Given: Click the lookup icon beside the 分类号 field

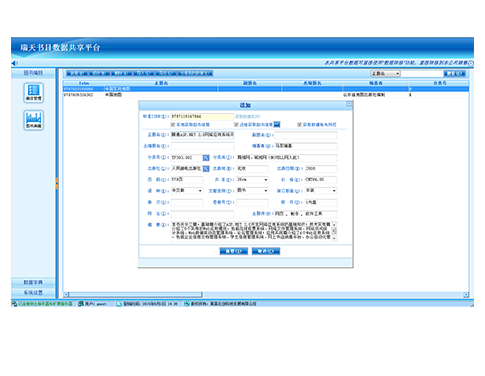Looking at the screenshot, I should click(206, 158).
